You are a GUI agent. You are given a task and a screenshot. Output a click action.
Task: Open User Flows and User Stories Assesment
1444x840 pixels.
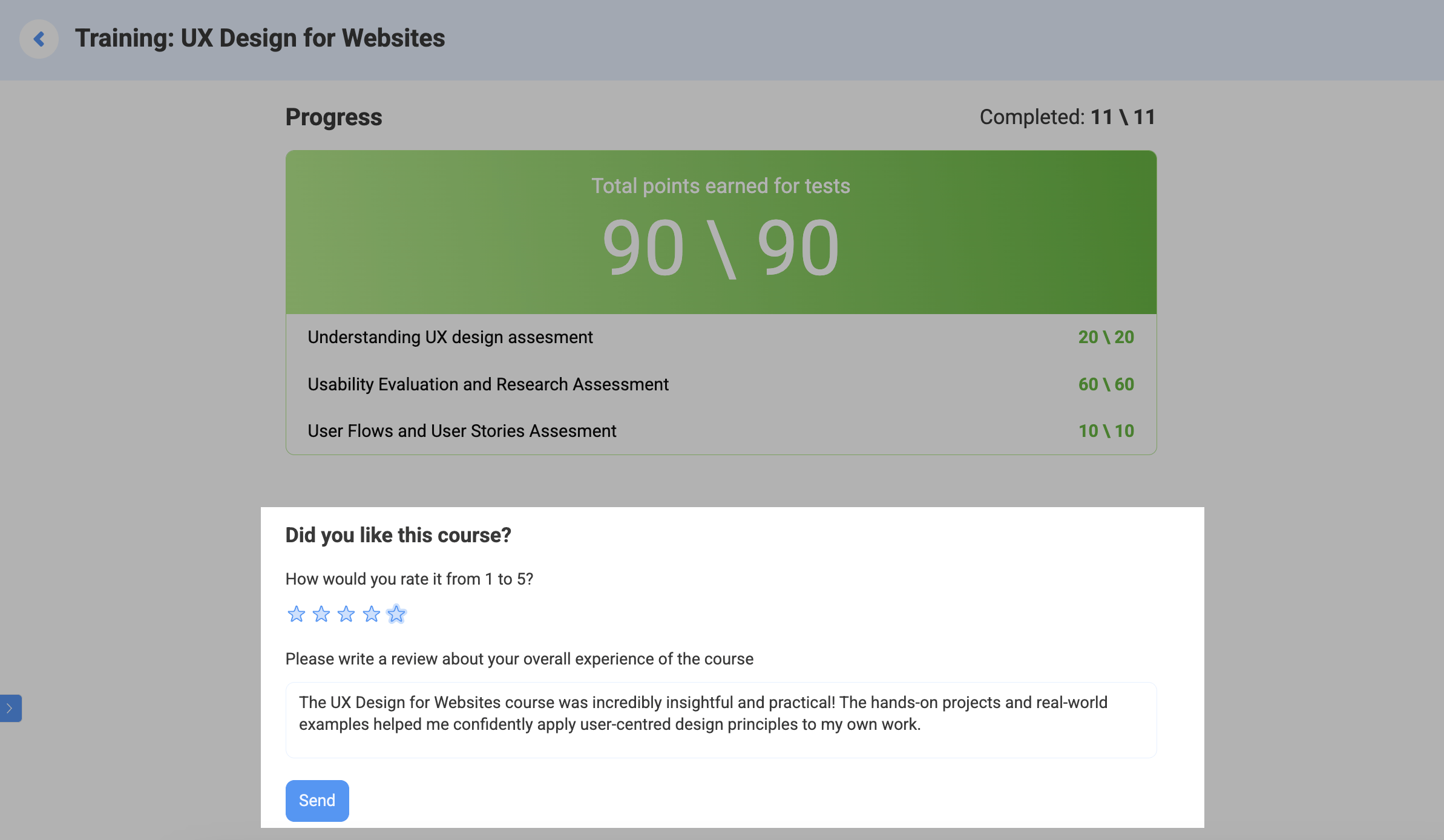(462, 431)
